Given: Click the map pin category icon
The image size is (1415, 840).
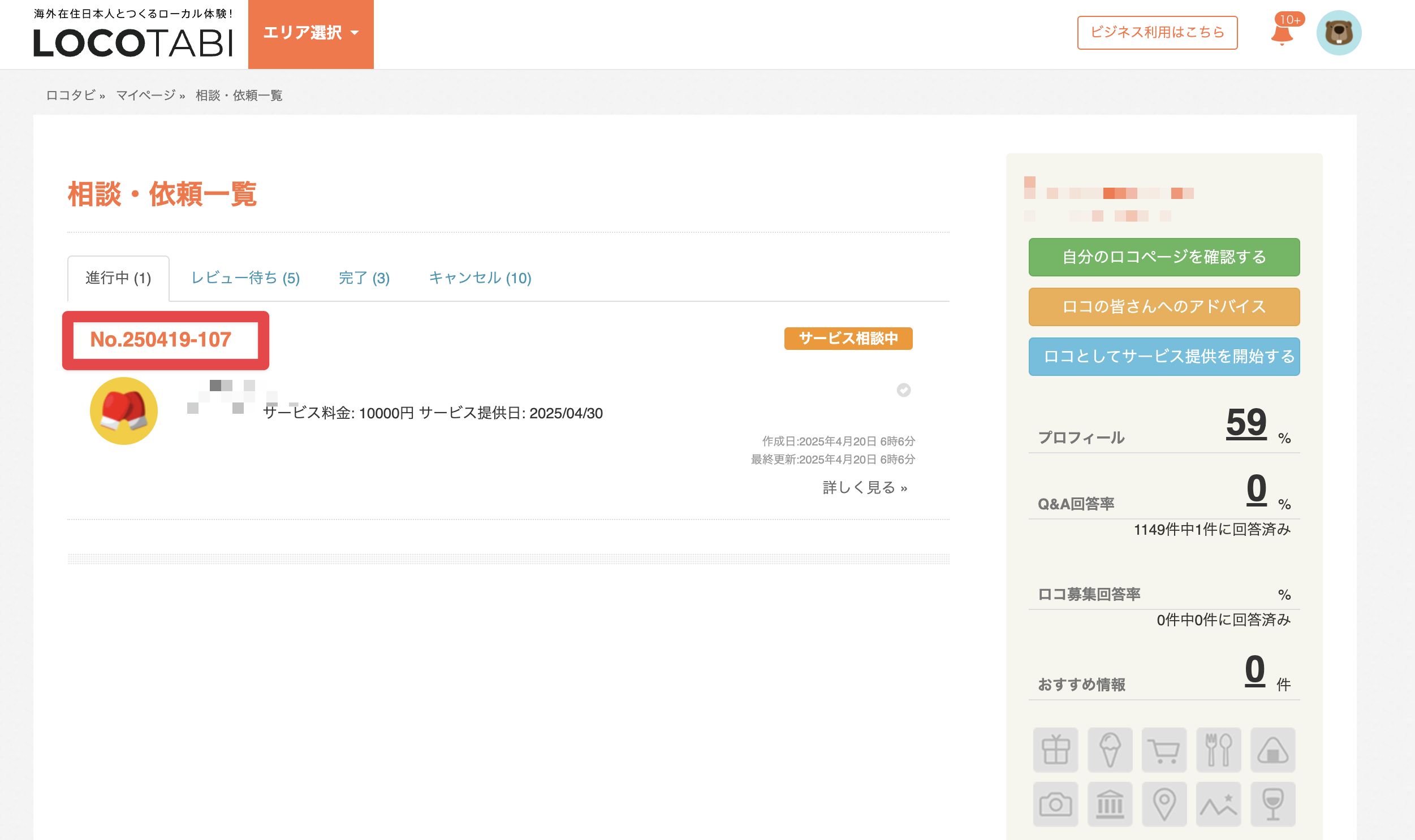Looking at the screenshot, I should point(1163,804).
